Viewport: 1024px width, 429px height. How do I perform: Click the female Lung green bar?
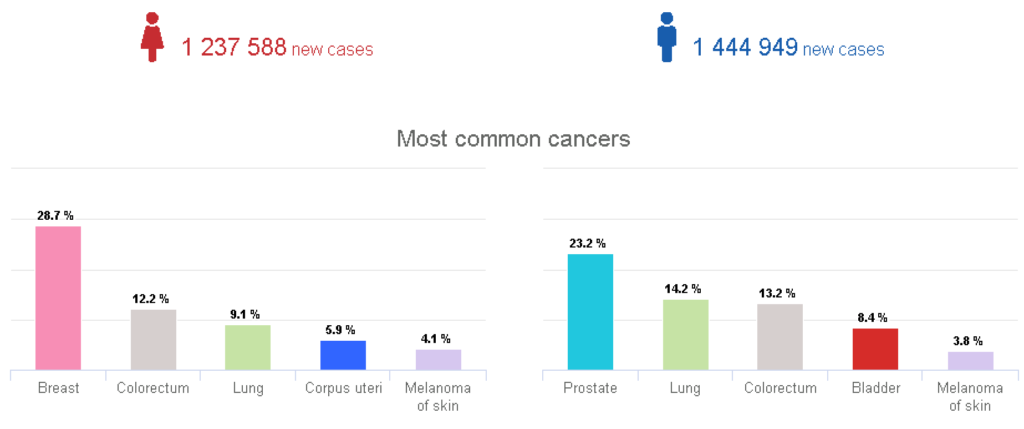248,348
